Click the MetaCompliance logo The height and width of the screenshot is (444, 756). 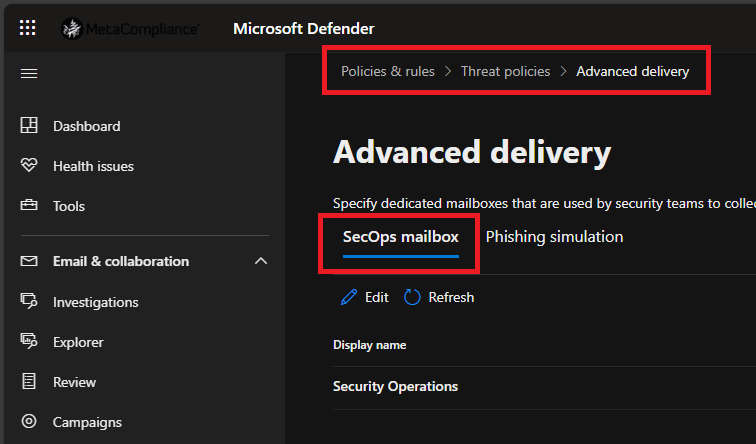pyautogui.click(x=130, y=29)
